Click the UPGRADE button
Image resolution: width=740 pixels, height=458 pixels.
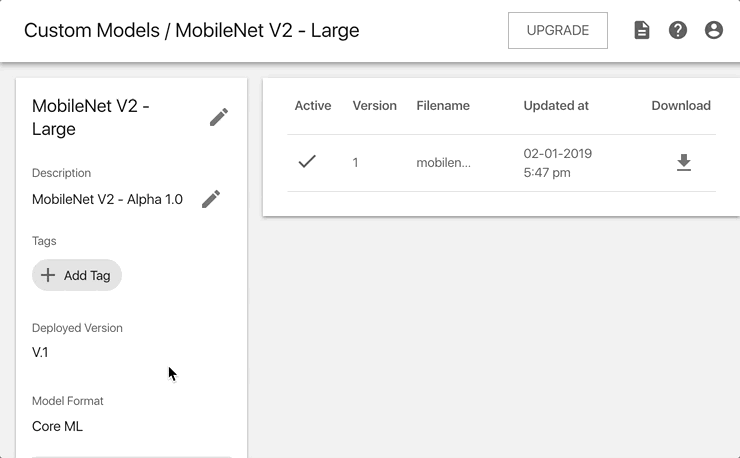click(558, 30)
